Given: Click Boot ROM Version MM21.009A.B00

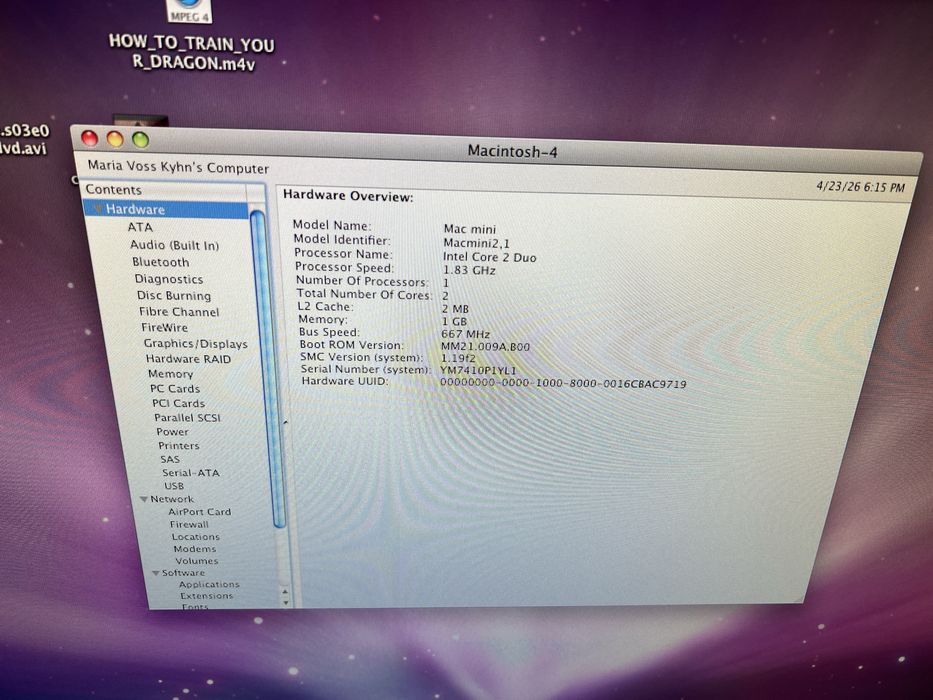Looking at the screenshot, I should coord(485,346).
